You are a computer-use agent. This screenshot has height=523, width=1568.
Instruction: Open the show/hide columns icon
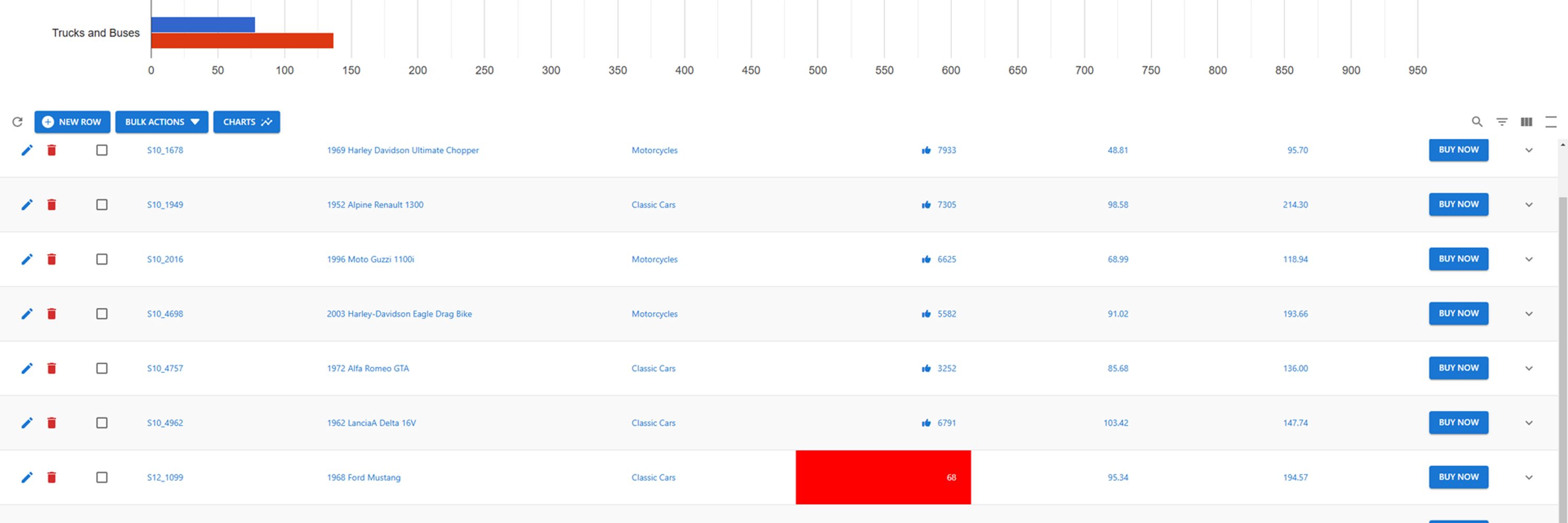click(x=1526, y=122)
